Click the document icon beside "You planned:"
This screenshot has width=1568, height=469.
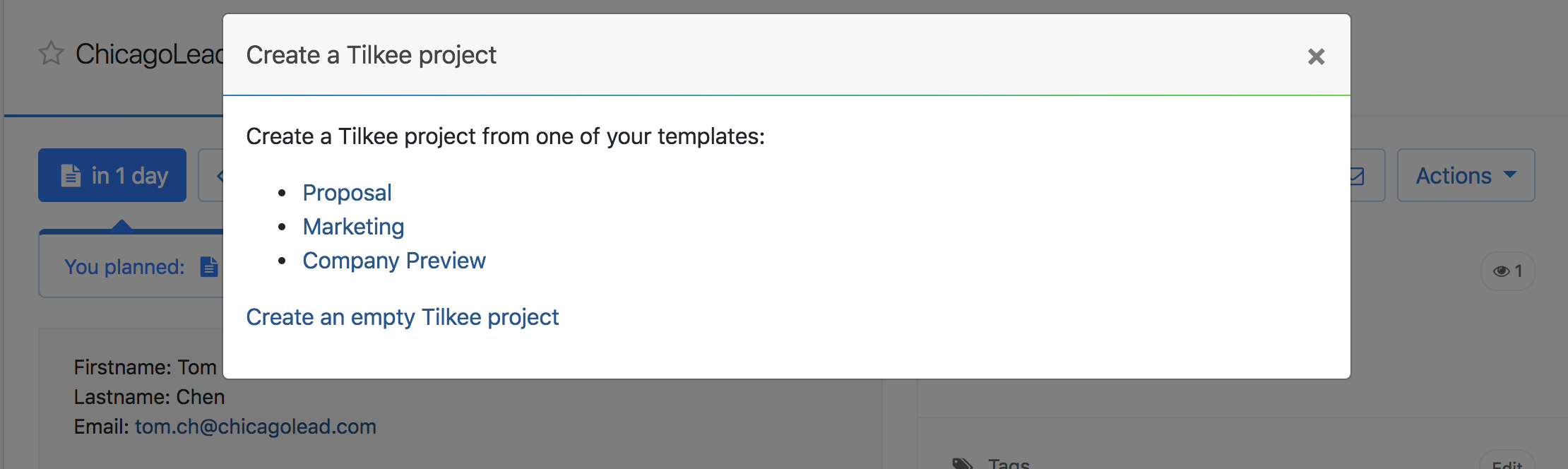209,267
